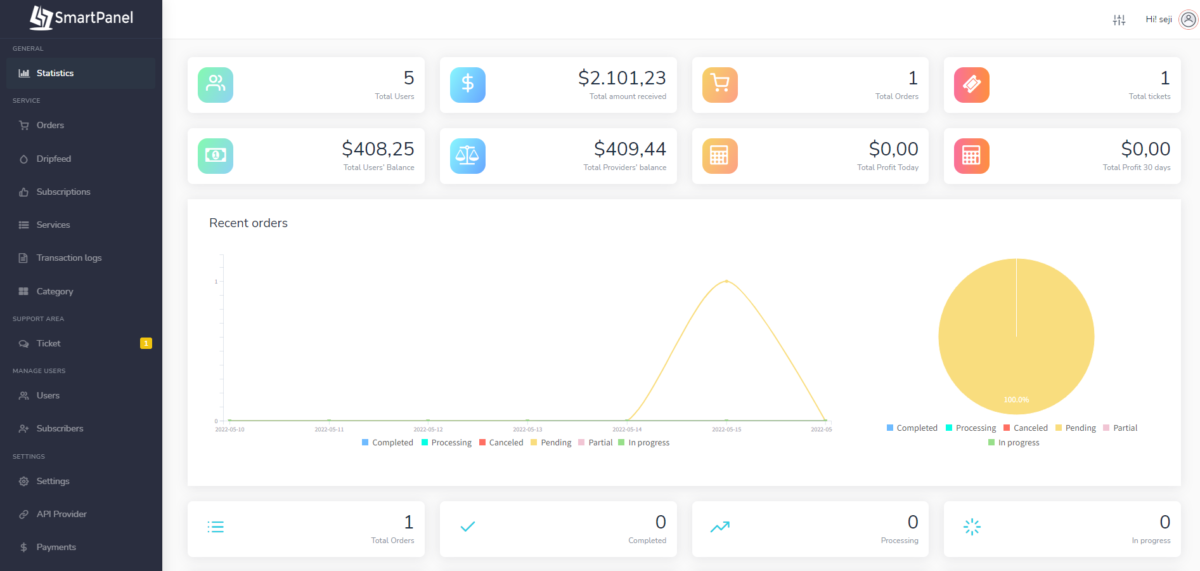Click the Subscribers icon in sidebar
1200x571 pixels.
24,428
